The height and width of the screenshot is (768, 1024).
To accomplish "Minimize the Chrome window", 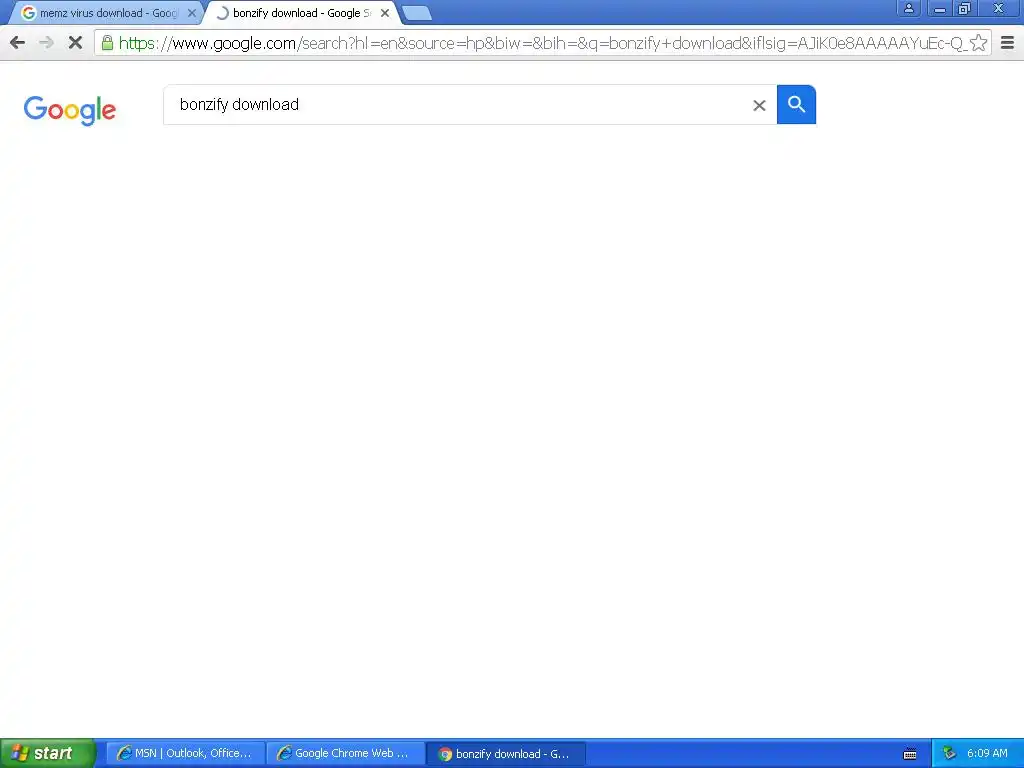I will [x=940, y=9].
